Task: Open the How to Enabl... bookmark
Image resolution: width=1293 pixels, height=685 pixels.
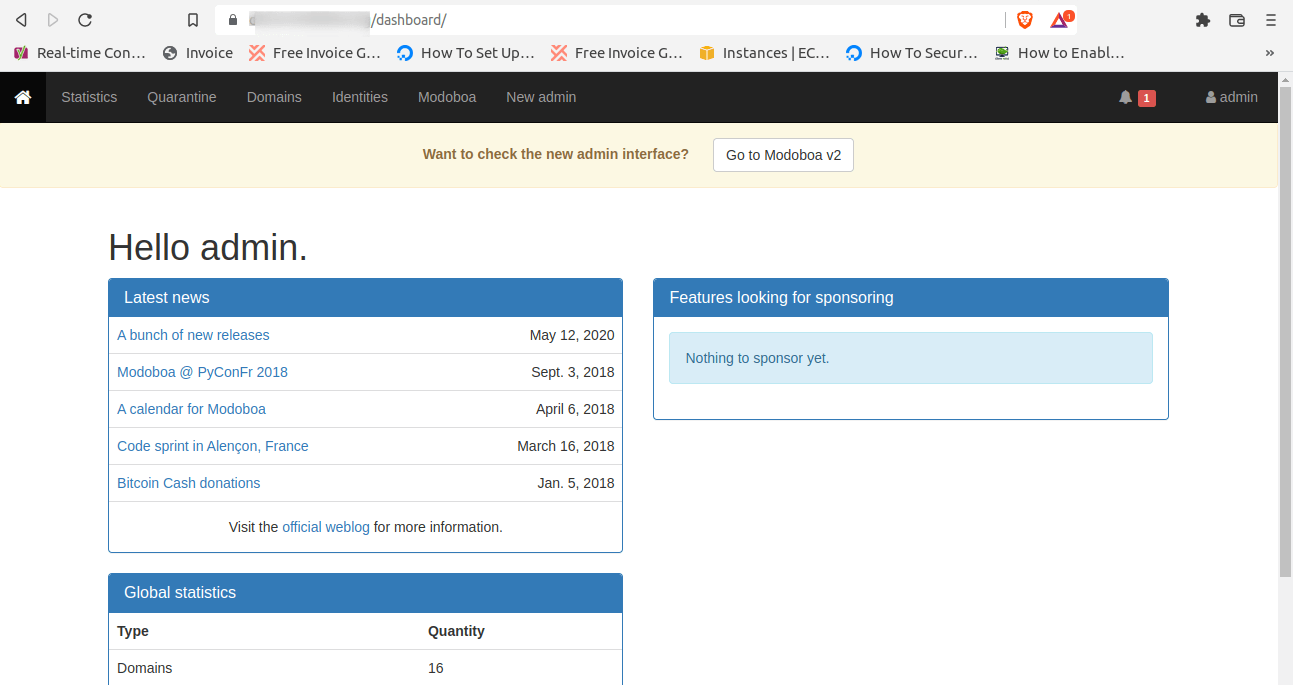Action: click(x=1060, y=53)
